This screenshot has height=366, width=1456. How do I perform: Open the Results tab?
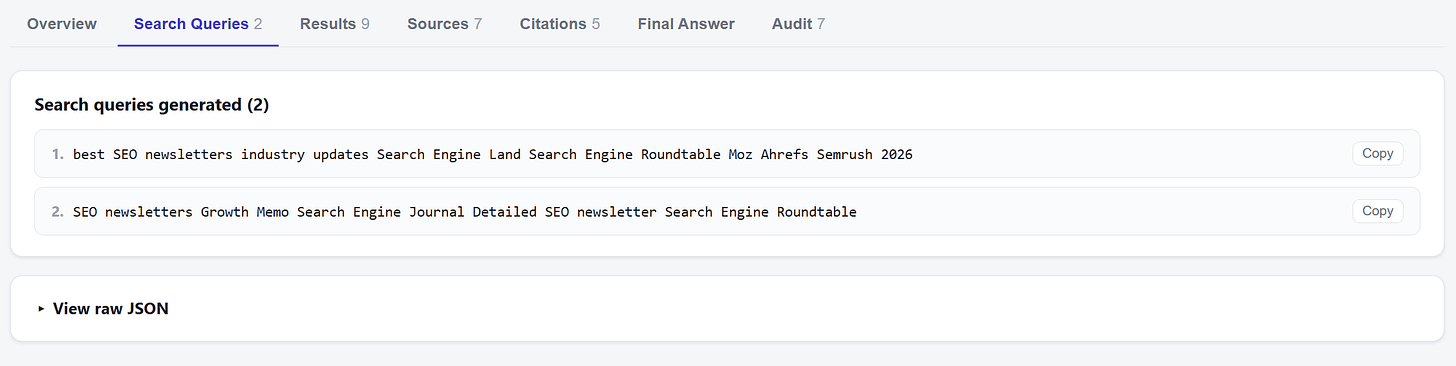[335, 24]
